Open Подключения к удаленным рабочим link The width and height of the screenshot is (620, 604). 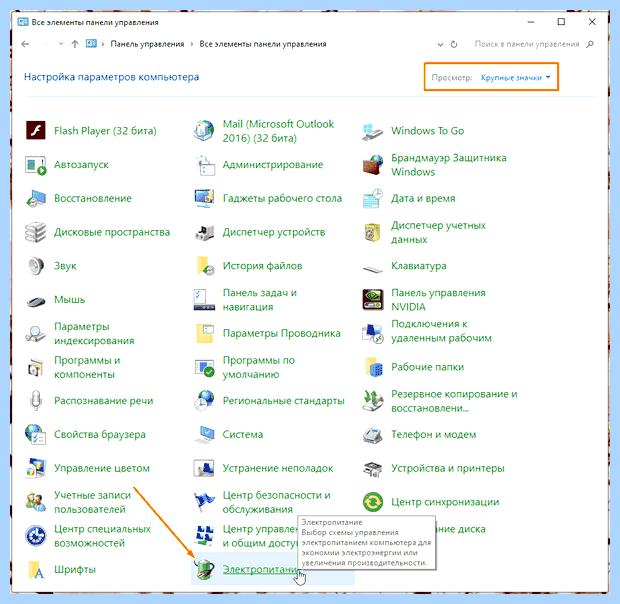pyautogui.click(x=441, y=331)
